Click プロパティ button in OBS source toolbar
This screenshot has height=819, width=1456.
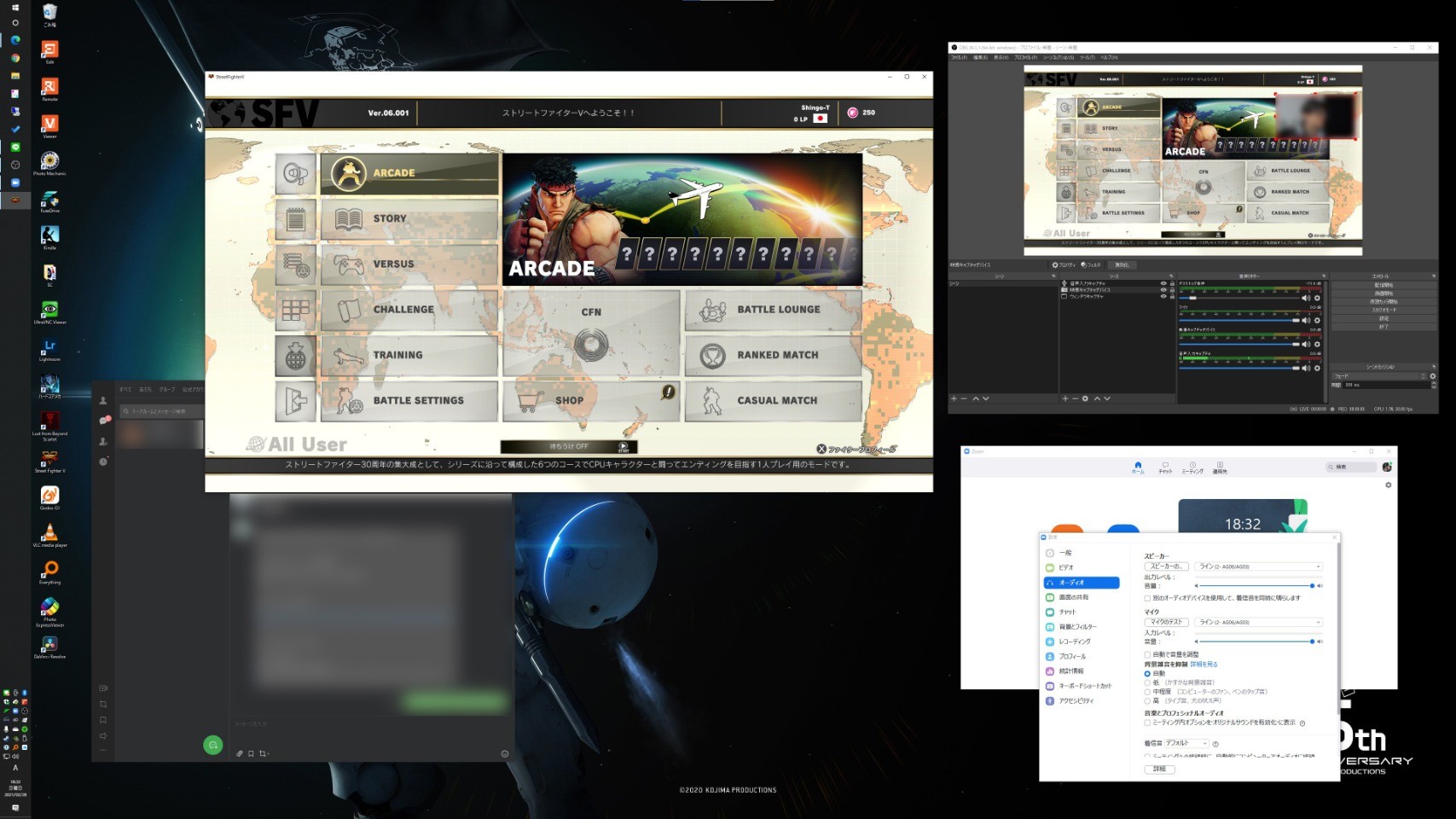1064,264
